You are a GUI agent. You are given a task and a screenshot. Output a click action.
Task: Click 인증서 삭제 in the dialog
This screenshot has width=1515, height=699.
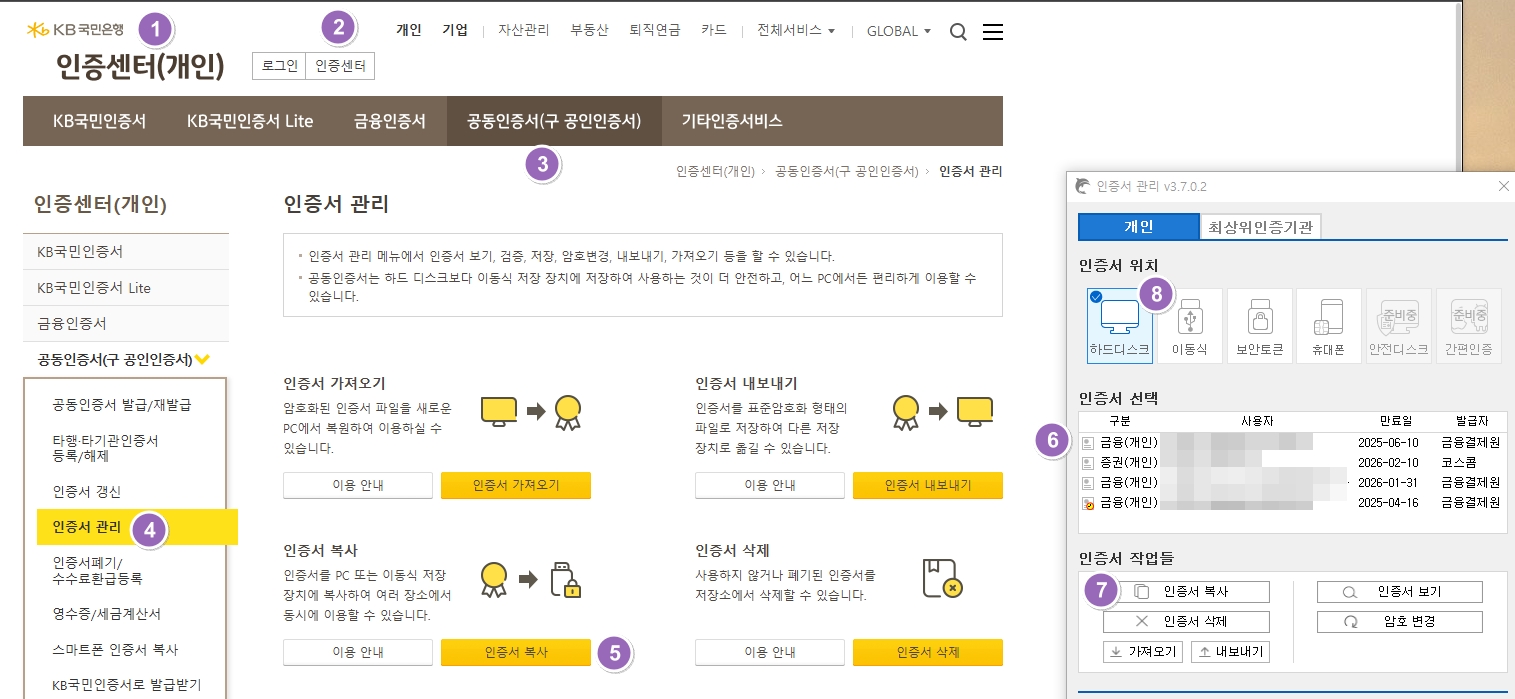(1186, 622)
